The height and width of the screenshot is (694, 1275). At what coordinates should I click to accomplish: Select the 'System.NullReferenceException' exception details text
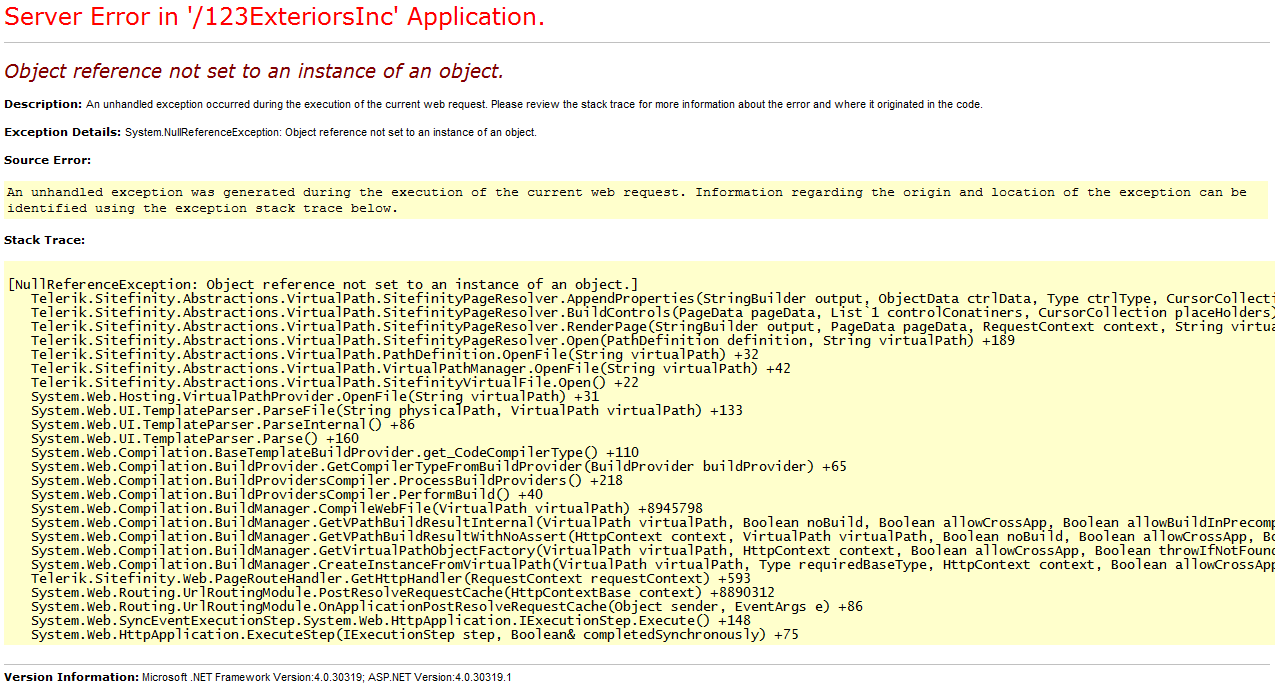pyautogui.click(x=331, y=132)
